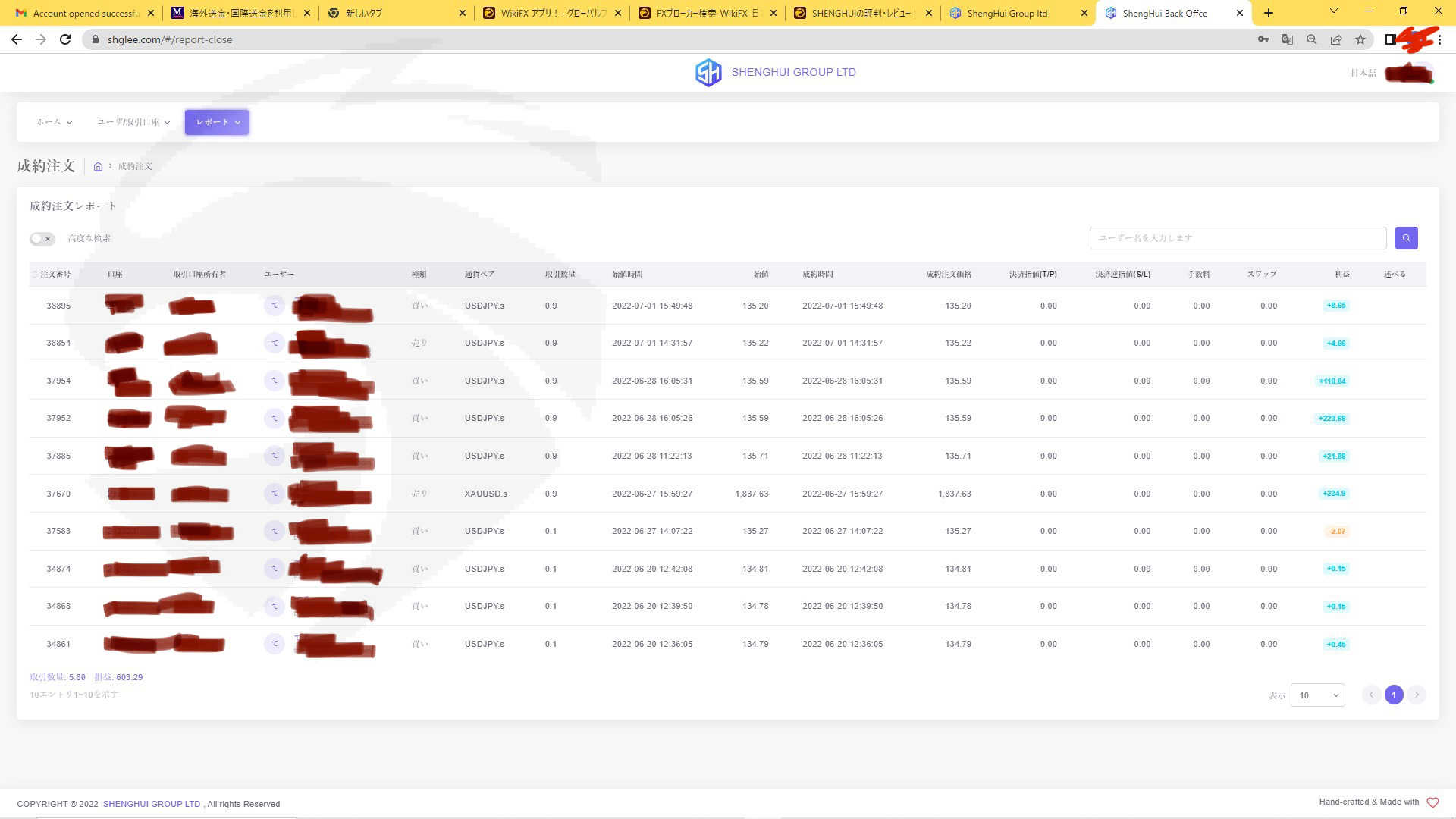Open the ユーザ/取引口座 menu

pyautogui.click(x=133, y=122)
